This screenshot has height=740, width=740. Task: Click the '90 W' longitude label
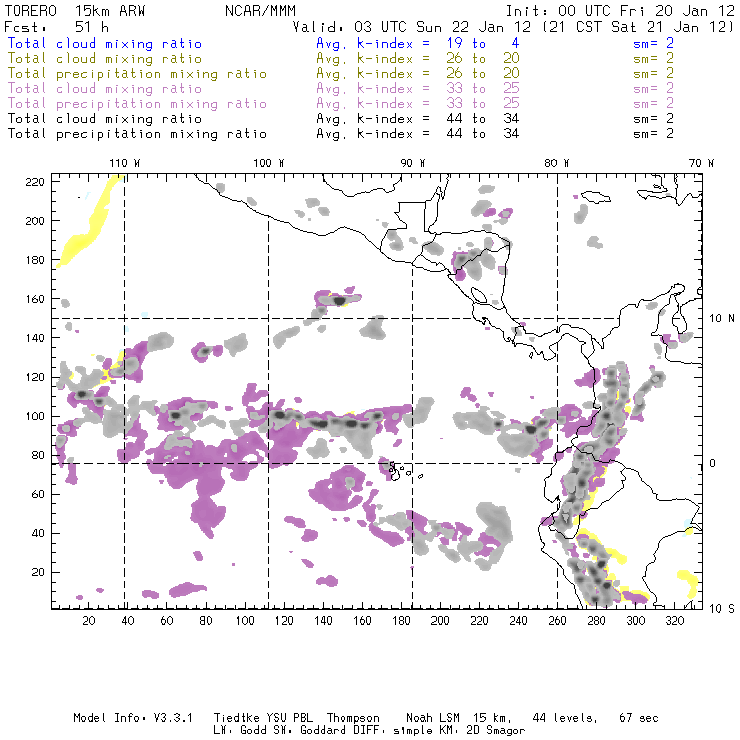pyautogui.click(x=413, y=163)
